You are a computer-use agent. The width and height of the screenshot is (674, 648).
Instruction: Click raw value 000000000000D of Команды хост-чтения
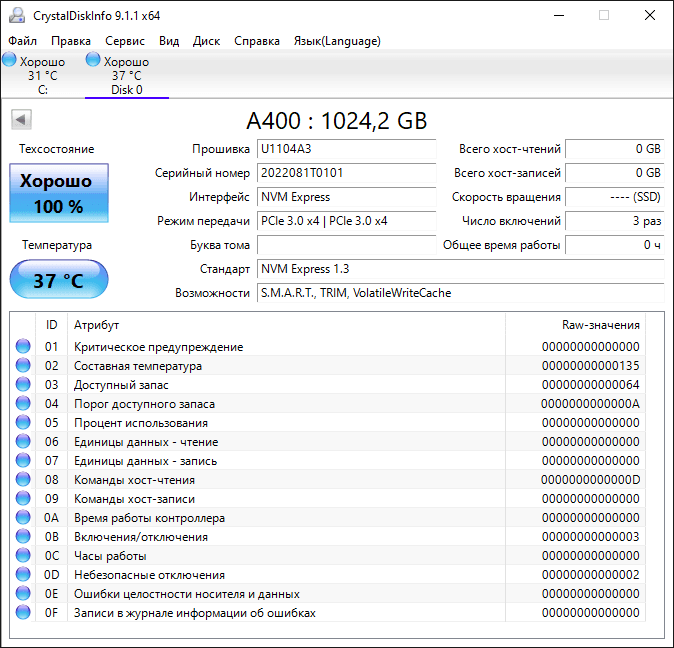590,480
